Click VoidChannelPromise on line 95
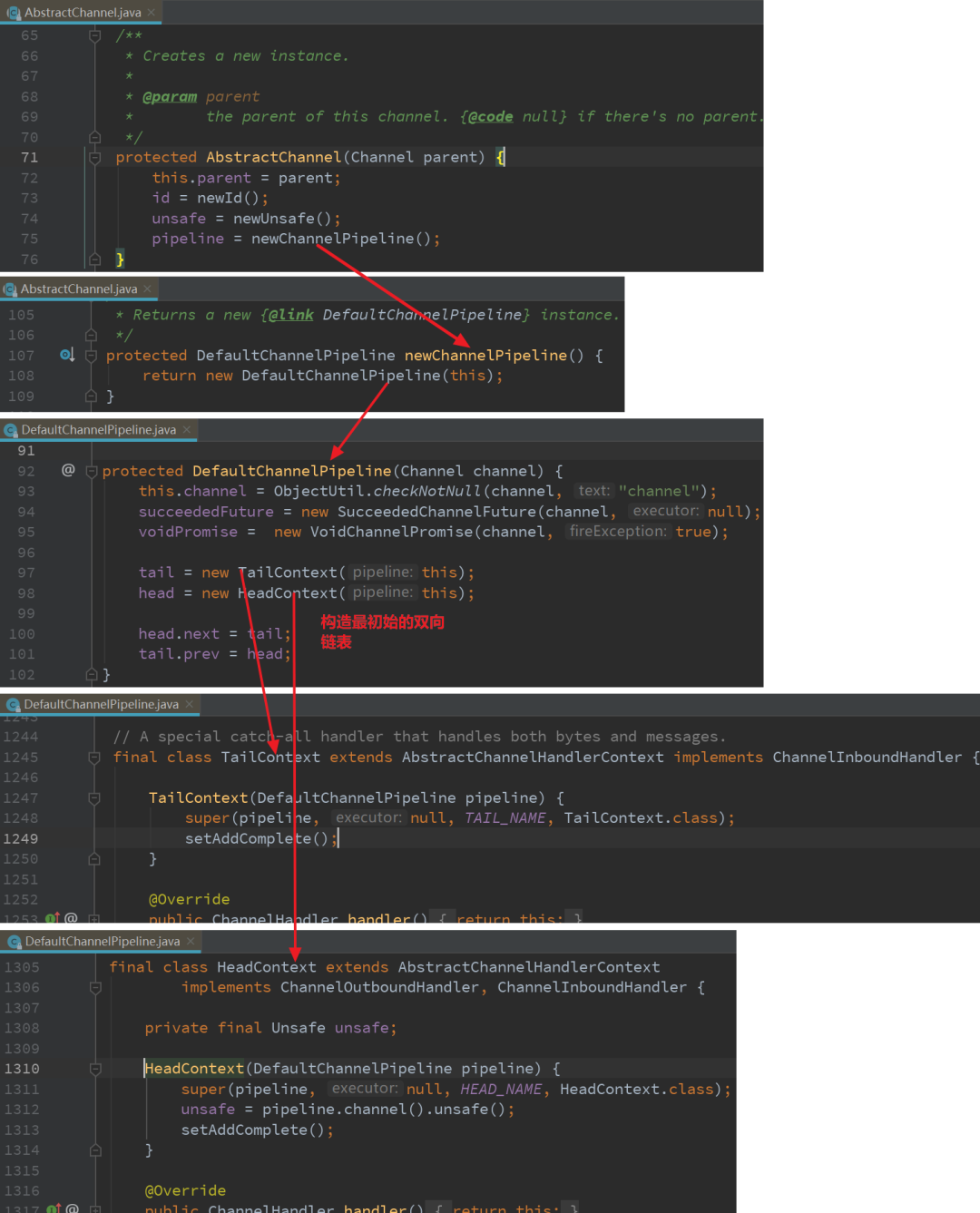980x1213 pixels. click(x=391, y=532)
